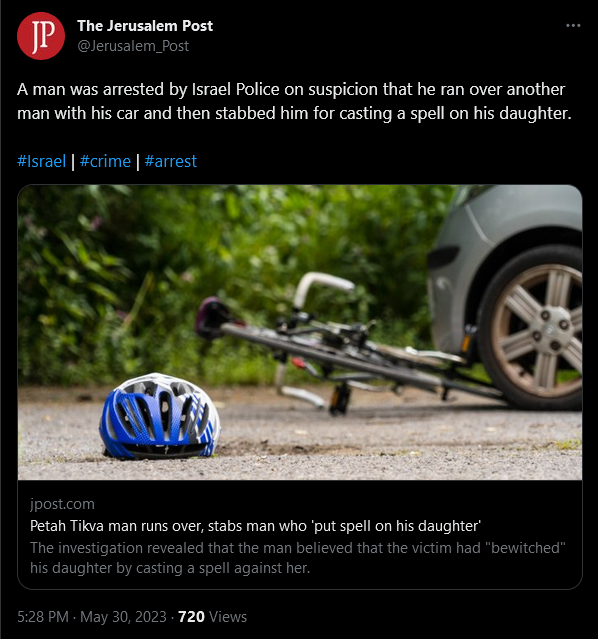View the 720 Views count

[212, 617]
